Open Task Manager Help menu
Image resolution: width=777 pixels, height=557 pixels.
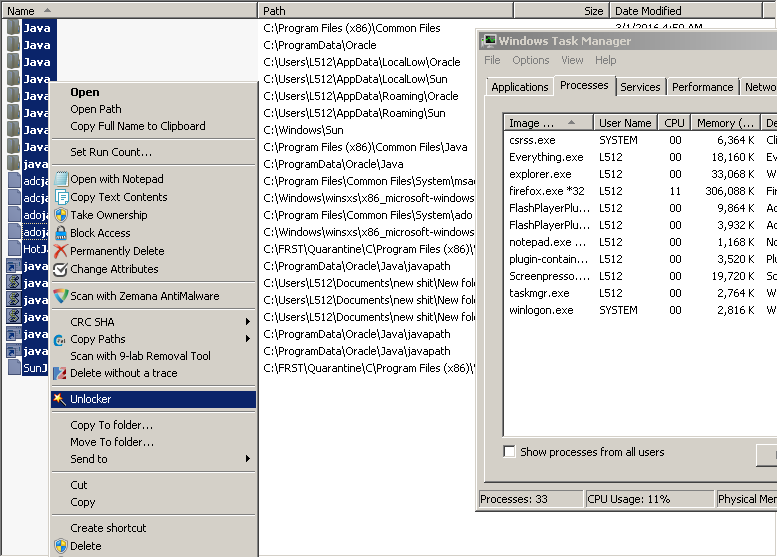click(x=606, y=60)
